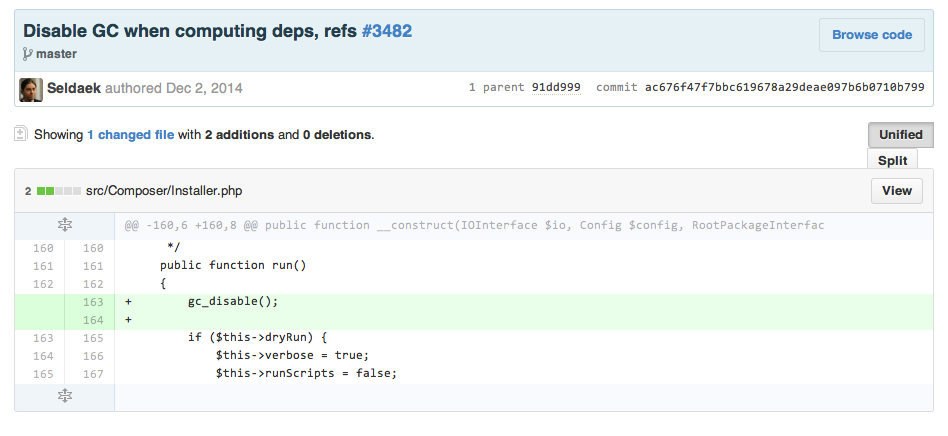Click the 1 changed file link
Viewport: 948px width, 436px height.
130,134
